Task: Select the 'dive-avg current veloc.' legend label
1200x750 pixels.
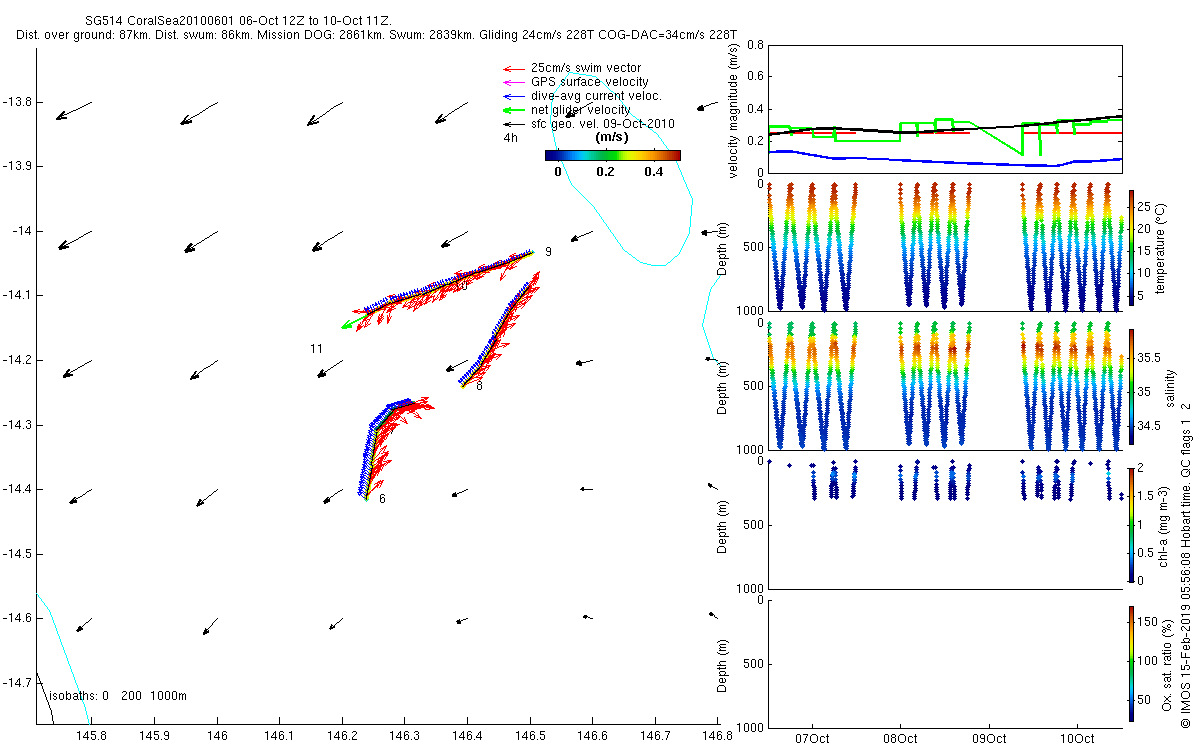Action: coord(596,96)
